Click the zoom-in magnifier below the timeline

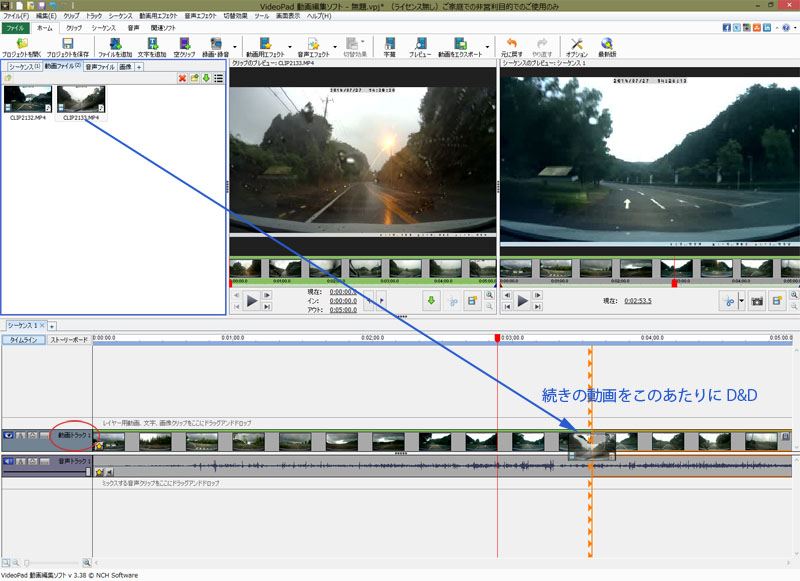[87, 563]
